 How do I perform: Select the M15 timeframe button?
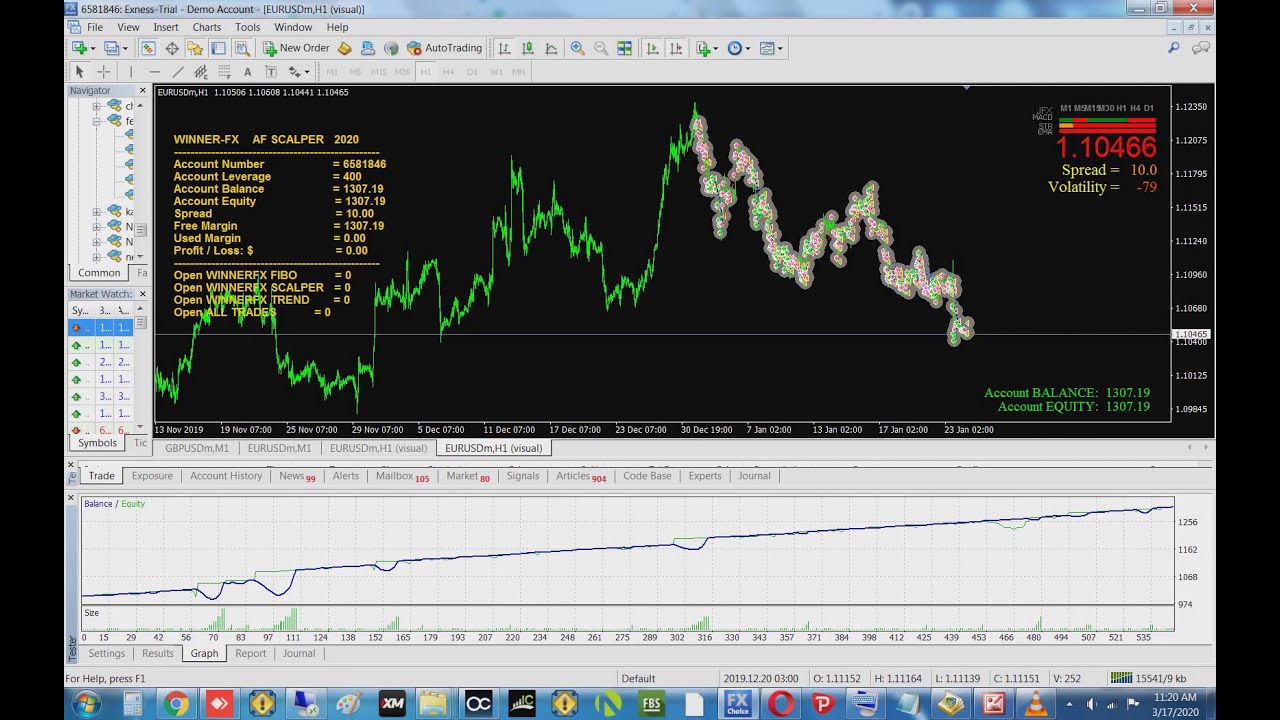pos(379,72)
